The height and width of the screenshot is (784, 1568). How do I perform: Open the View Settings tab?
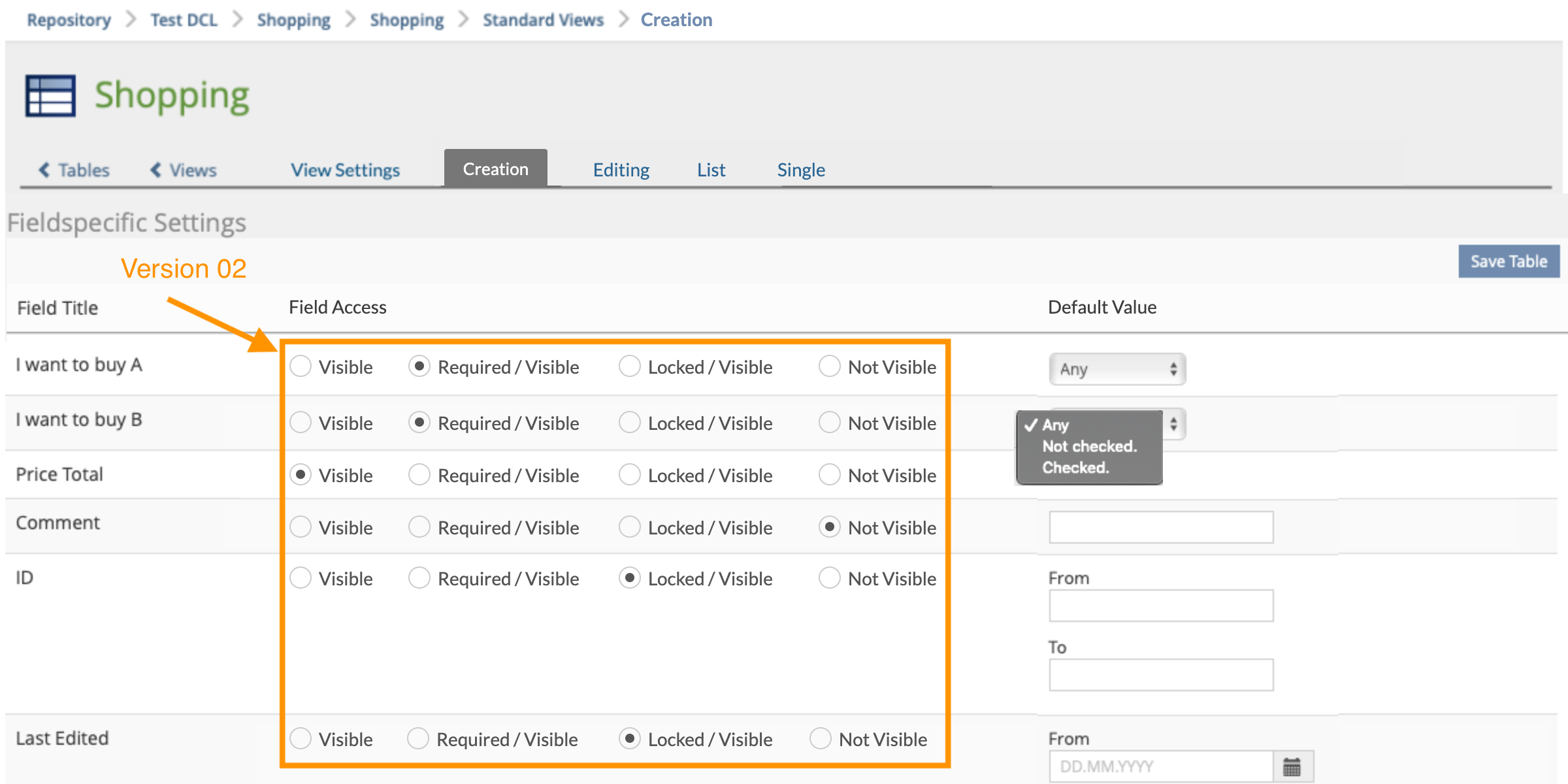point(345,170)
